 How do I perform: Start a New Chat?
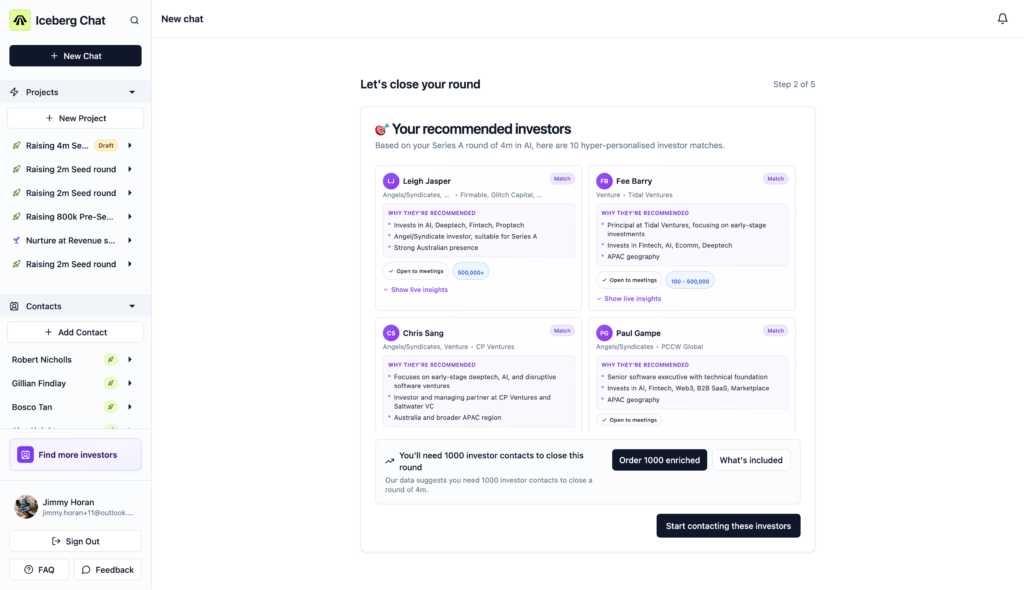[75, 56]
